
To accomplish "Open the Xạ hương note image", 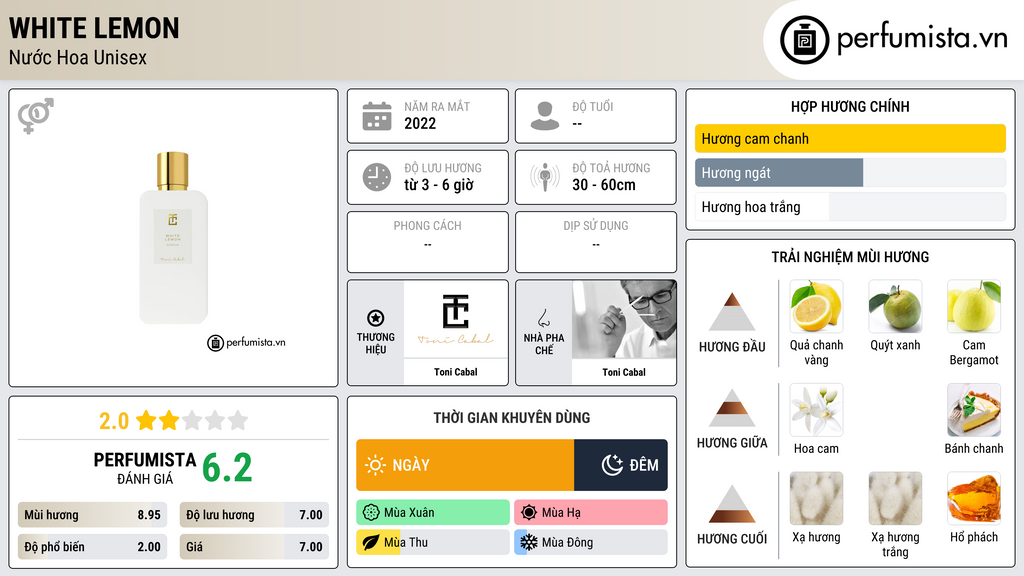I will (816, 498).
